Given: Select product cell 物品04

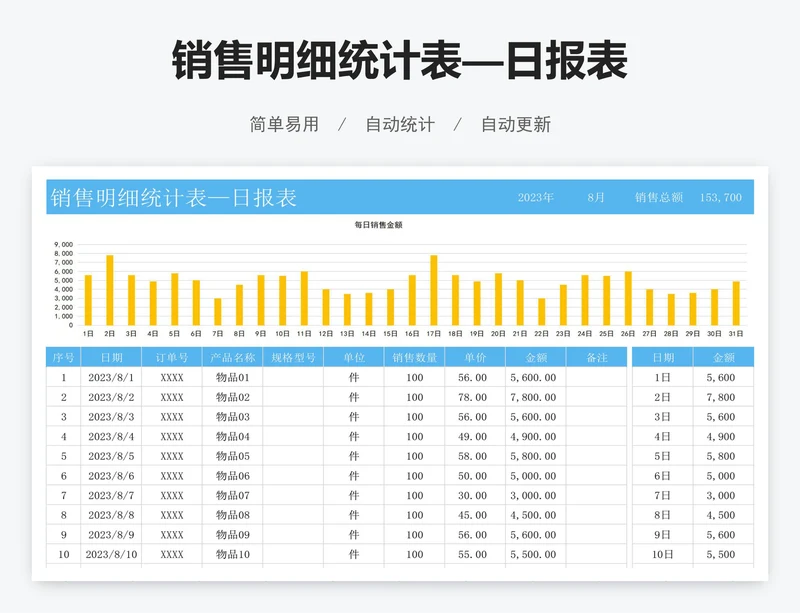Looking at the screenshot, I should click(233, 436).
